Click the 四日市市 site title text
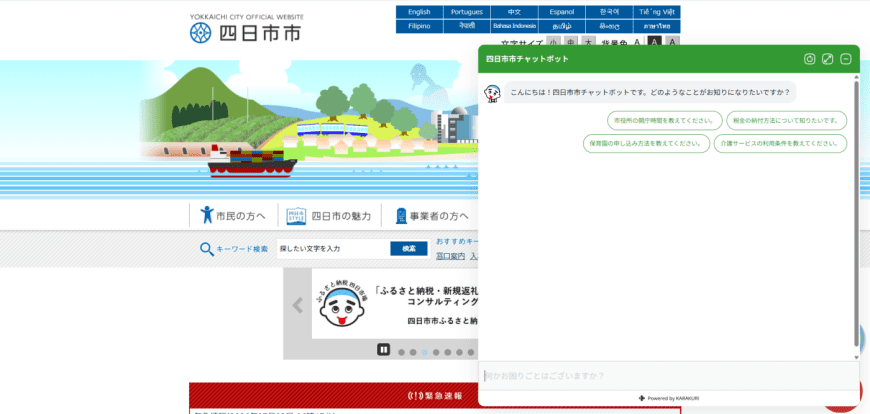The image size is (870, 414). click(260, 33)
